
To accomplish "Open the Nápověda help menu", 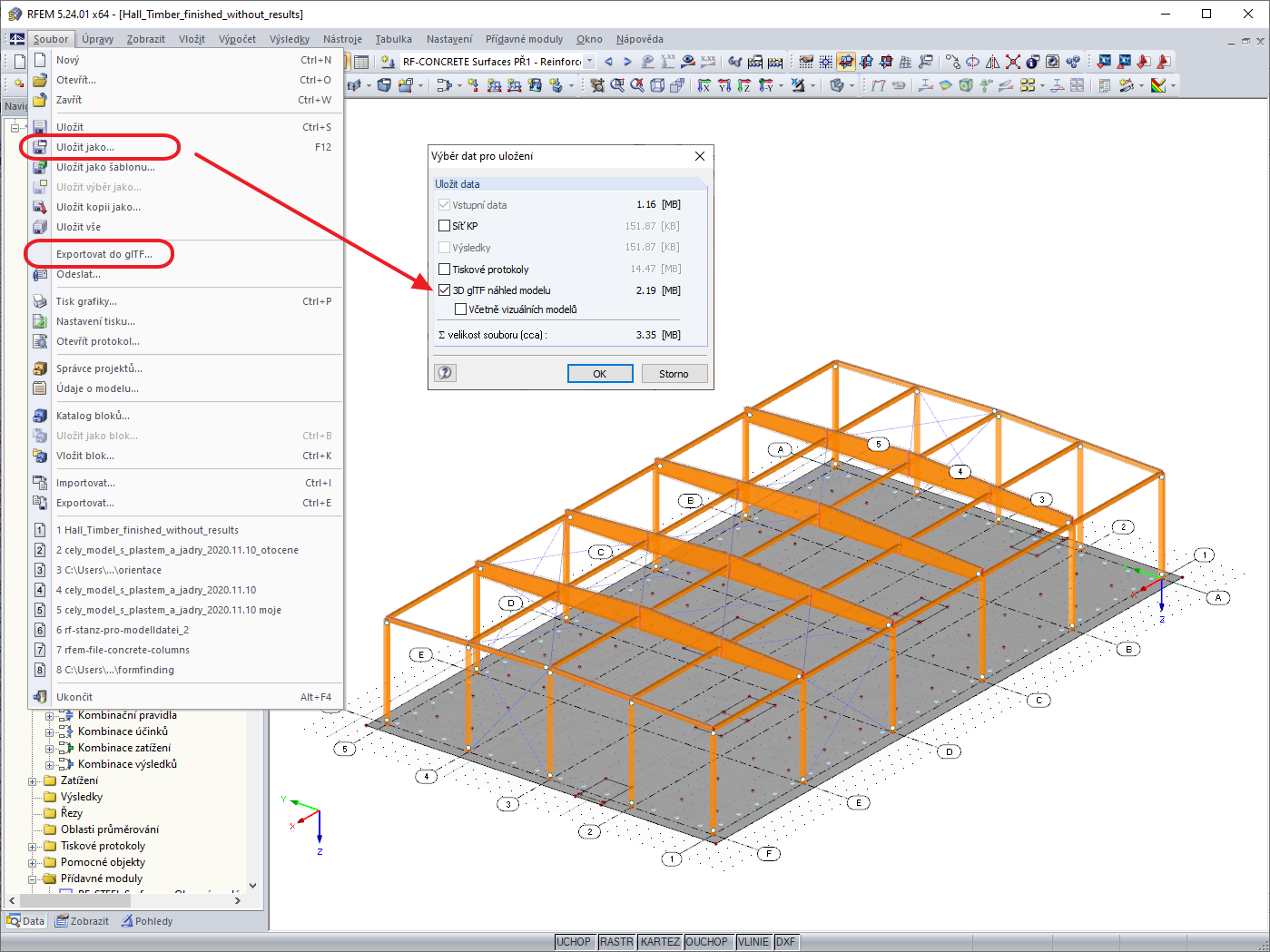I will [x=639, y=39].
